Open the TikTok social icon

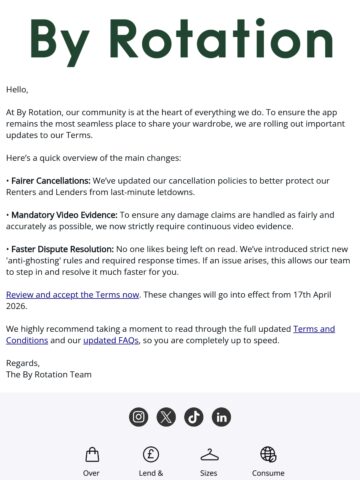[194, 417]
